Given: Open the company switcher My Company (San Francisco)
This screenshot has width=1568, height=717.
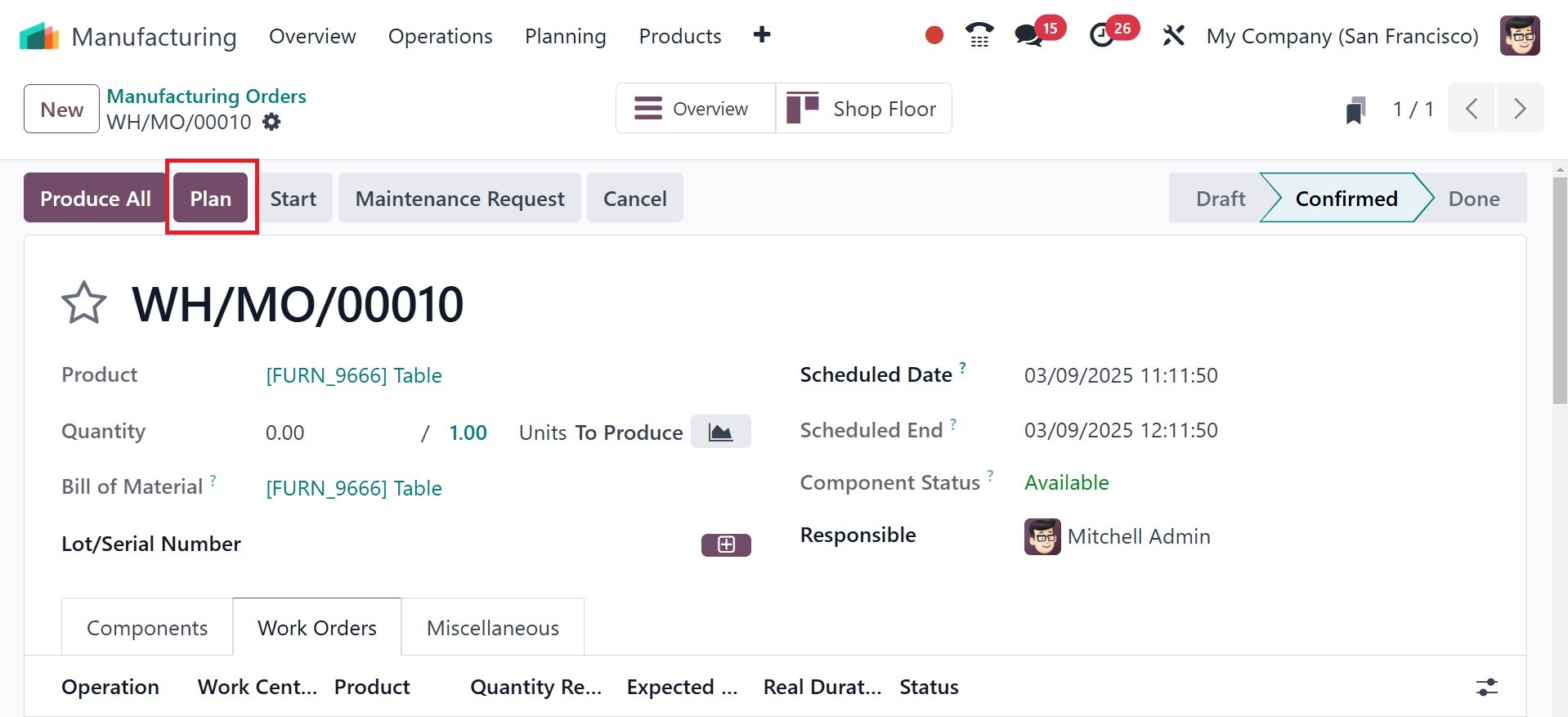Looking at the screenshot, I should [1342, 37].
